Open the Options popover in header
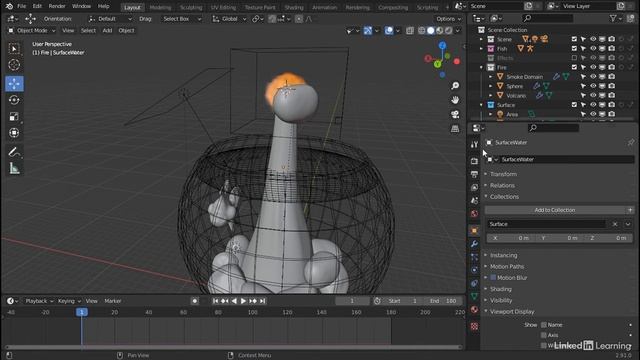 click(448, 19)
